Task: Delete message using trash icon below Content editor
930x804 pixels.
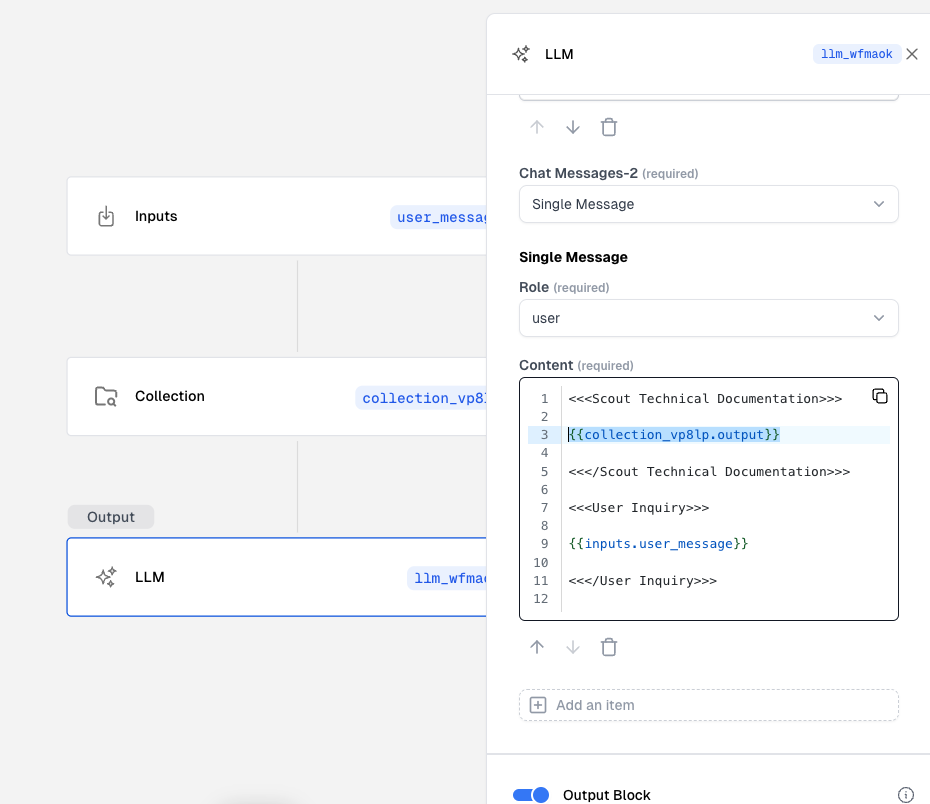Action: coord(609,647)
